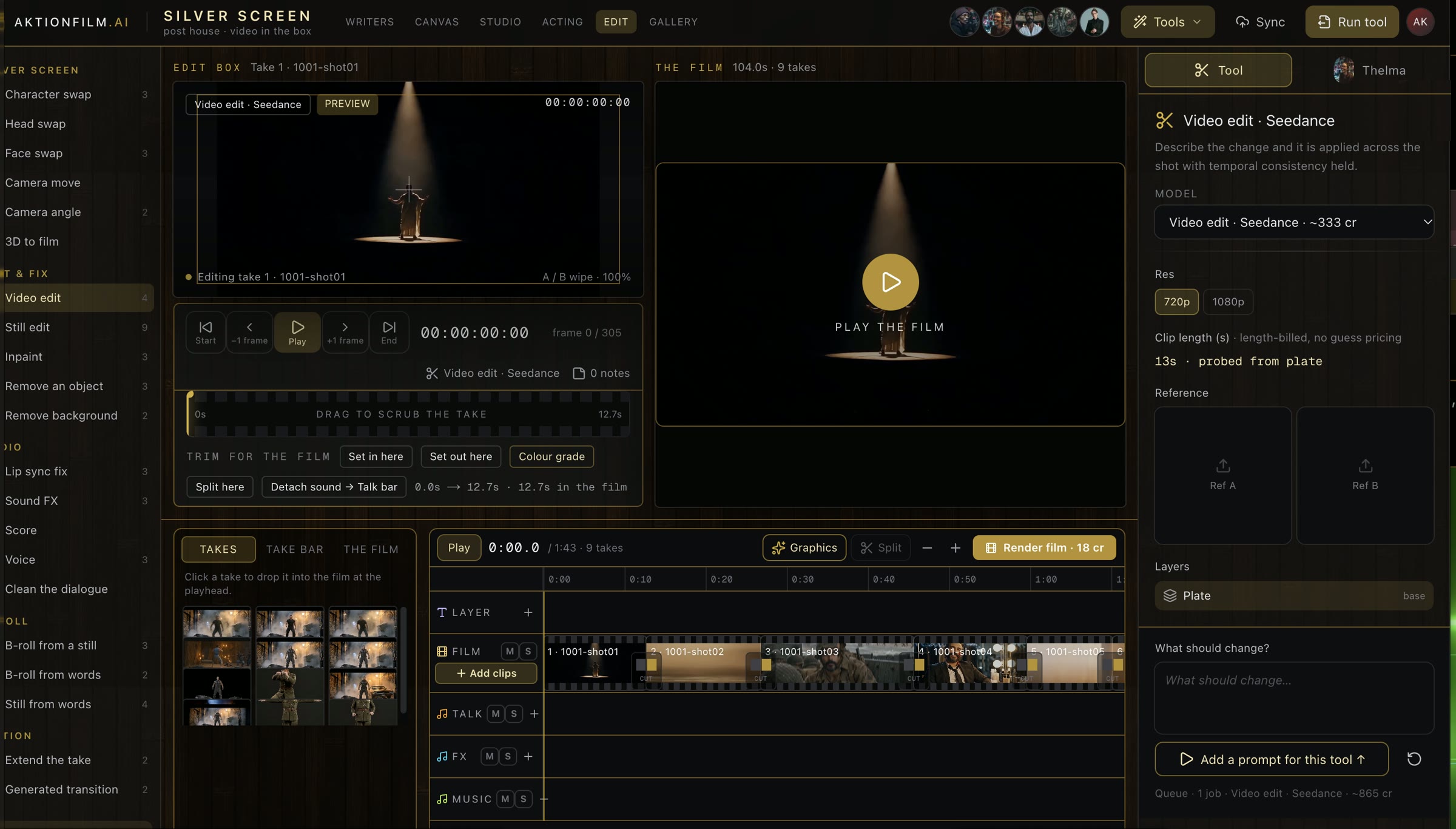Click the reset arrow beside the prompt button
The height and width of the screenshot is (829, 1456).
pyautogui.click(x=1414, y=759)
